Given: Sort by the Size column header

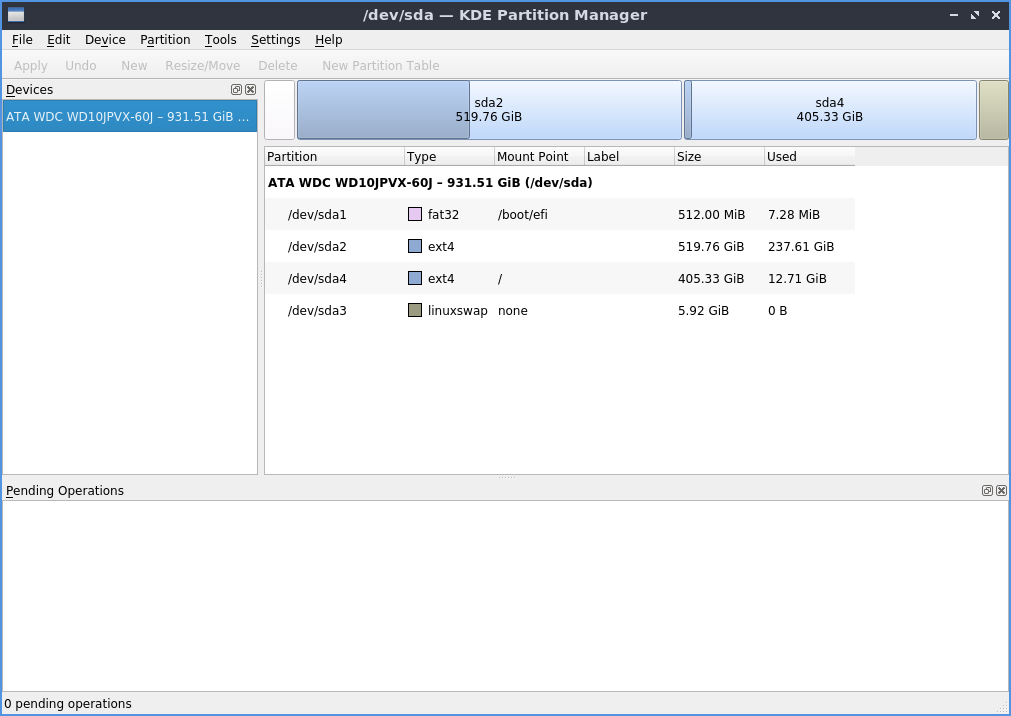Looking at the screenshot, I should coord(718,157).
